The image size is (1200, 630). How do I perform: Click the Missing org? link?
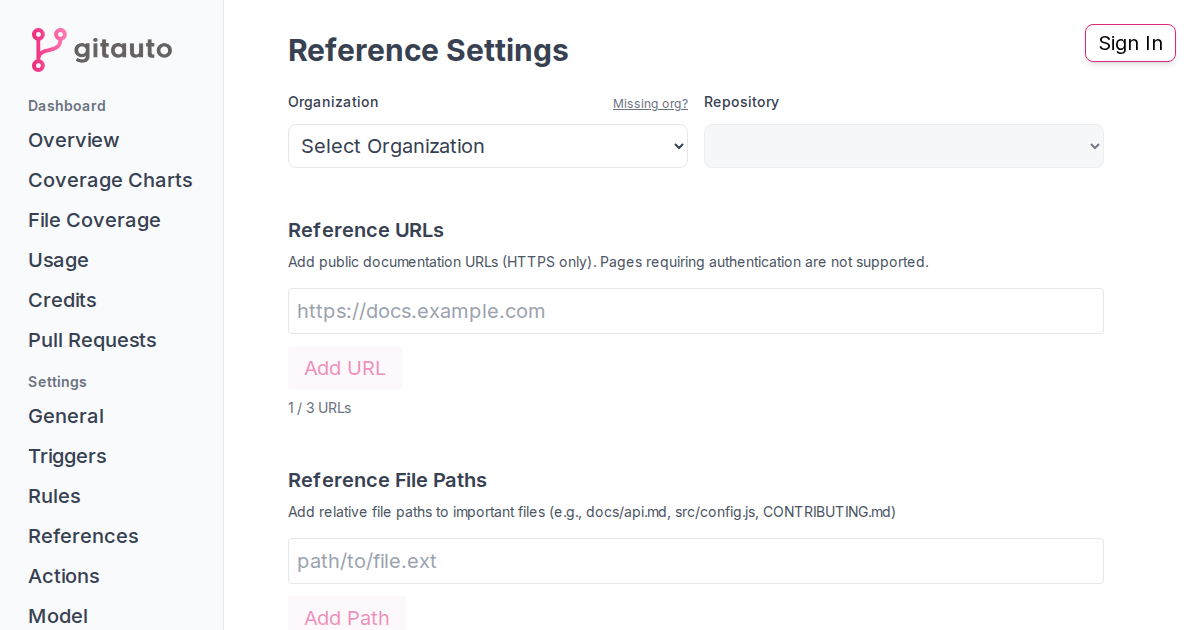pyautogui.click(x=650, y=104)
